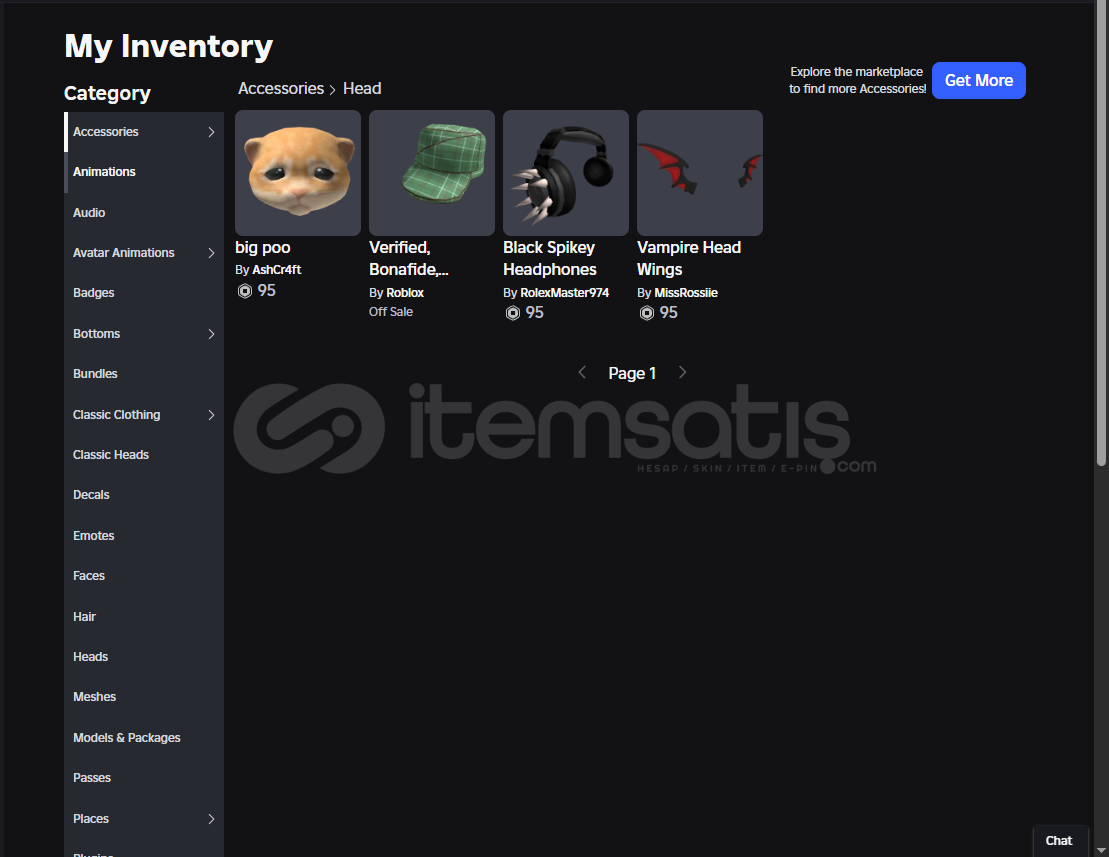Click Robux icon under Black Spikey Headphones
The image size is (1109, 857).
pos(513,313)
